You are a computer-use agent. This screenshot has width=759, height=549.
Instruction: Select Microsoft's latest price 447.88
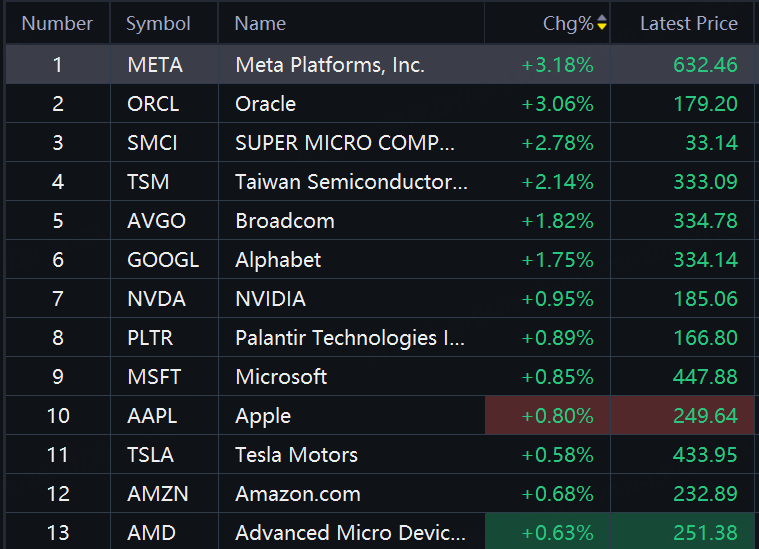click(705, 377)
